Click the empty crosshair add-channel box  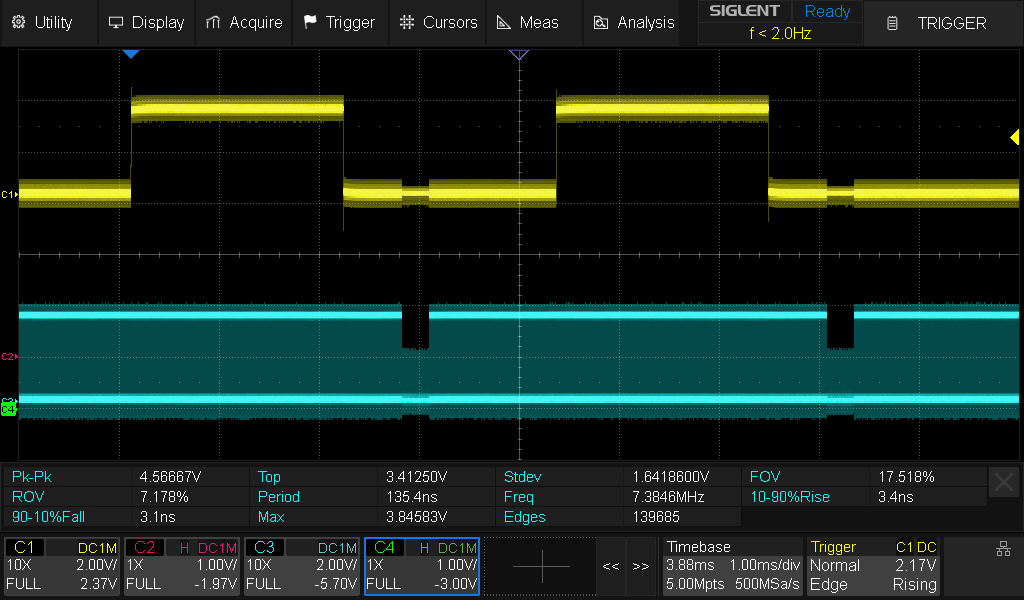[x=541, y=566]
